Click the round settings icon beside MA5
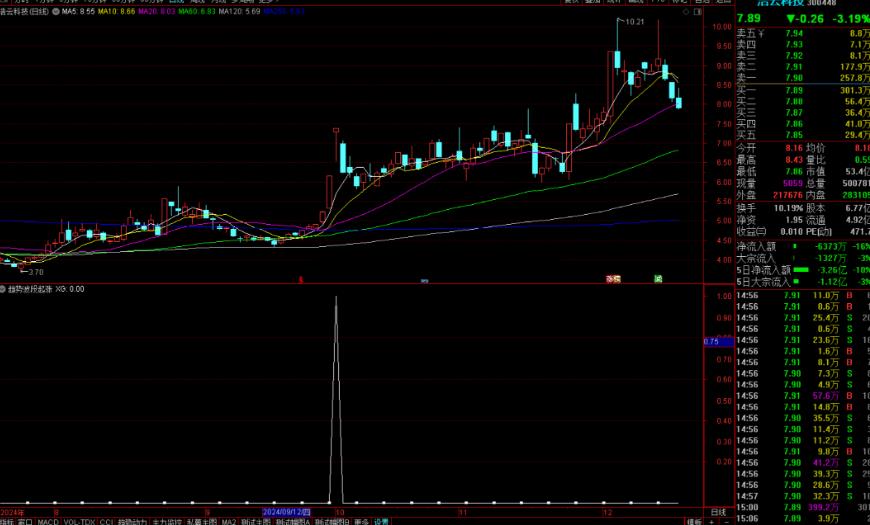The image size is (870, 525). [x=56, y=11]
